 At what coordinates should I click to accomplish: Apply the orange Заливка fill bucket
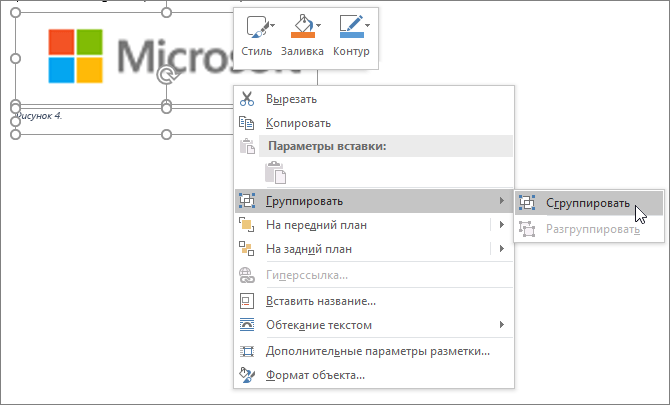click(x=303, y=27)
